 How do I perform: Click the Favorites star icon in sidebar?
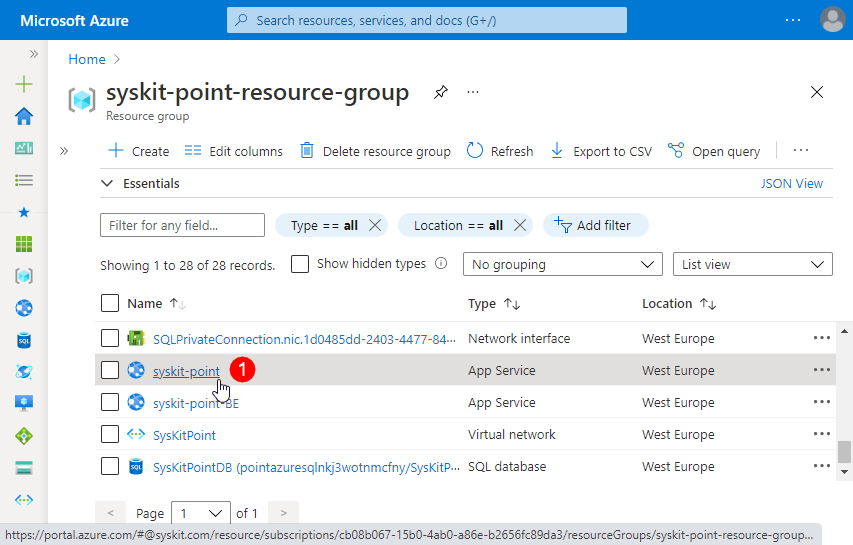24,212
